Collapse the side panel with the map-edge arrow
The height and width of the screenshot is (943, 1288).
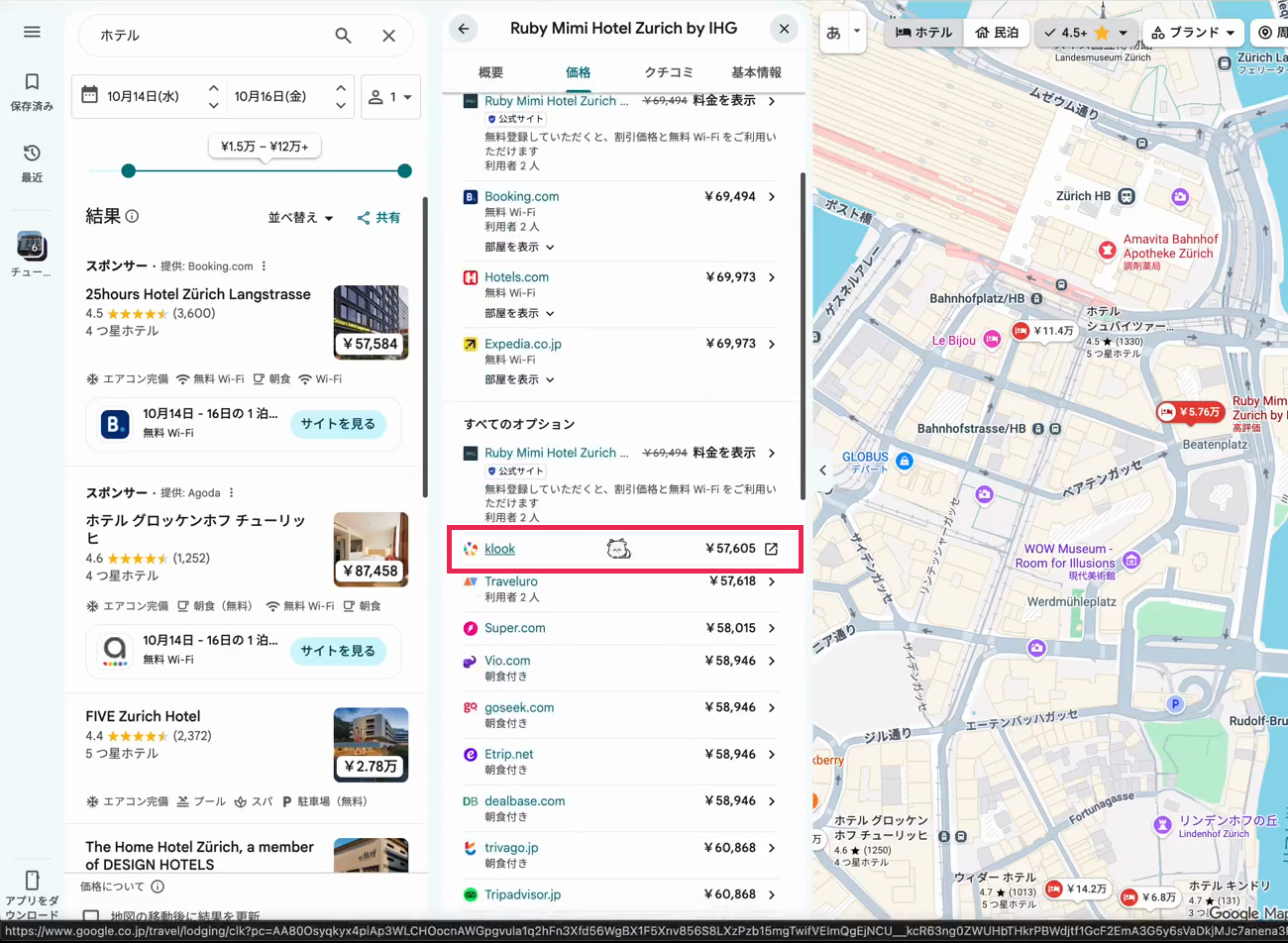(822, 471)
